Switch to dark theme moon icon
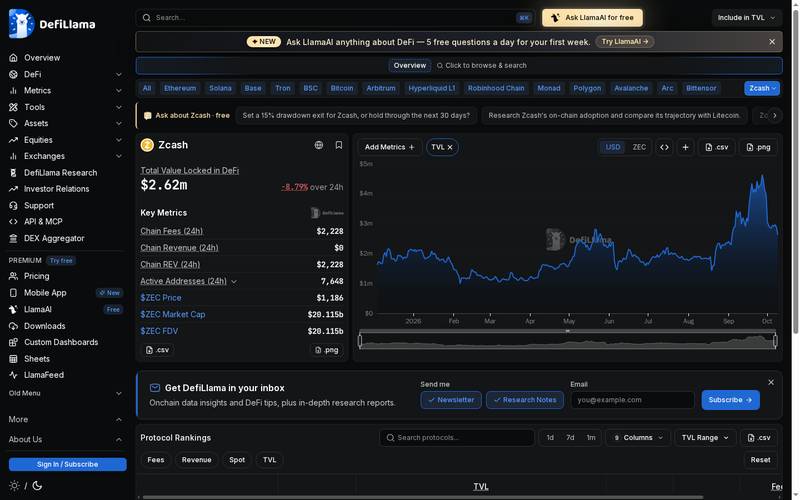 [x=37, y=486]
